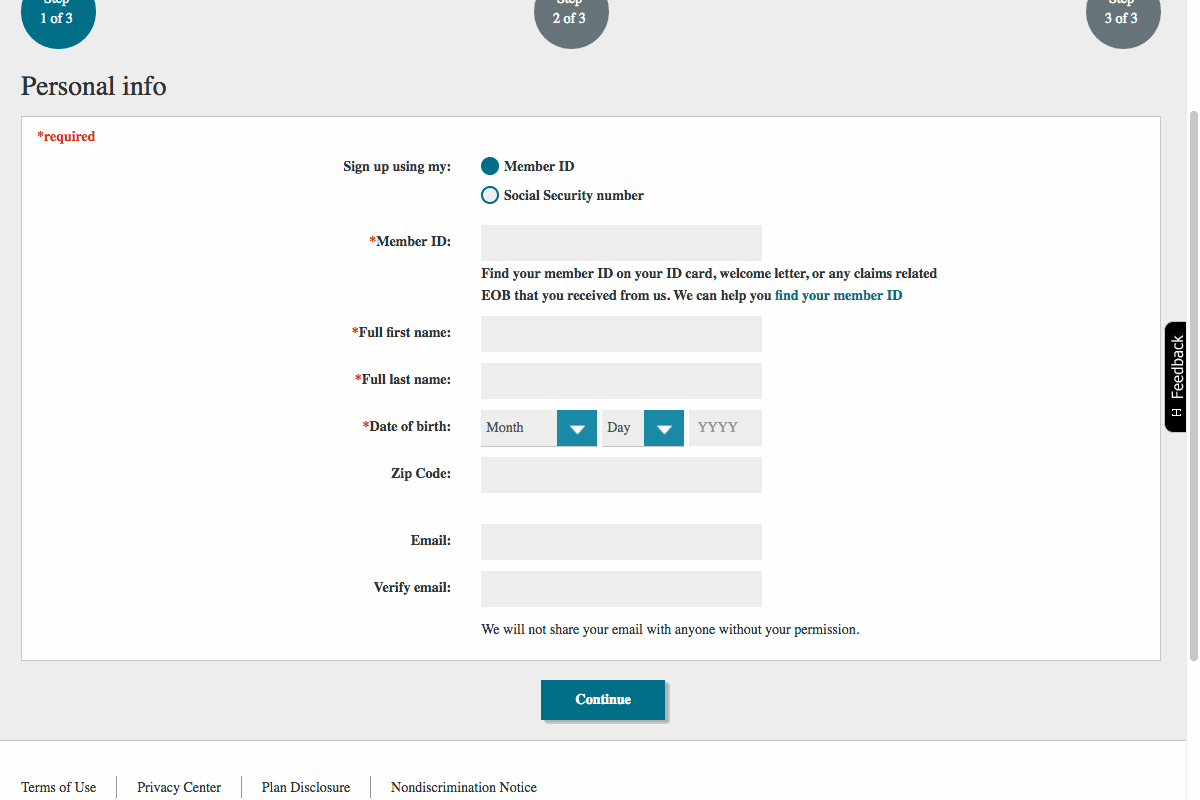Open the Month dropdown arrow

577,428
